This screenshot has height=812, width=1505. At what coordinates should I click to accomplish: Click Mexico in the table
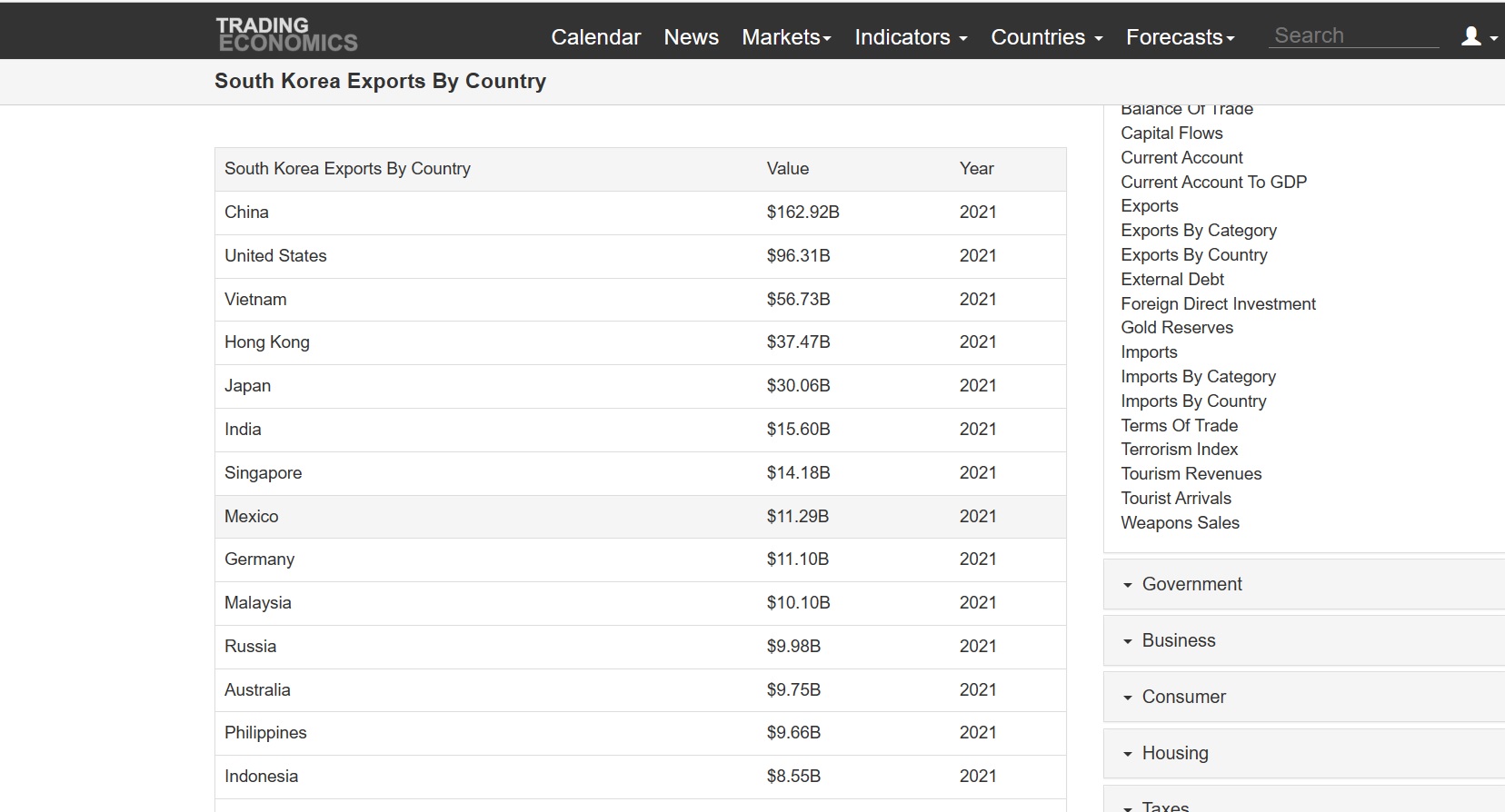251,517
